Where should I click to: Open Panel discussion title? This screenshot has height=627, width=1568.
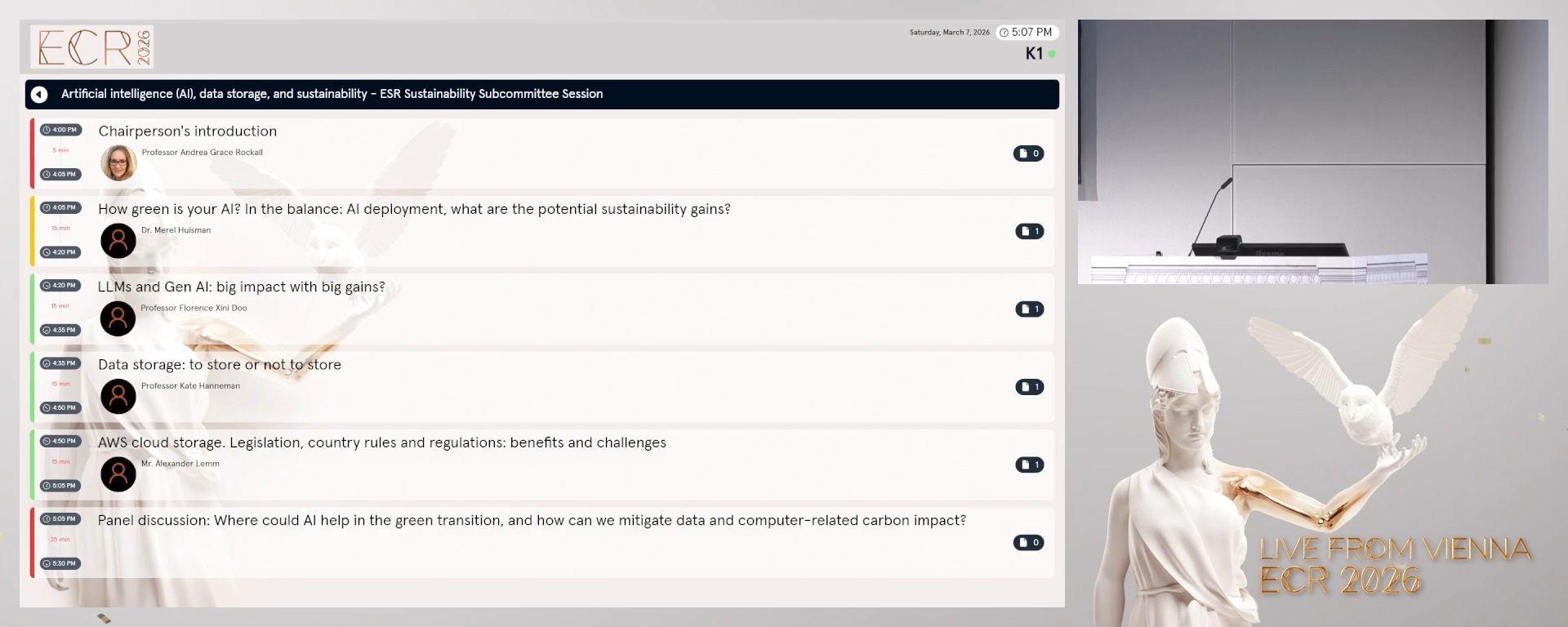tap(532, 520)
